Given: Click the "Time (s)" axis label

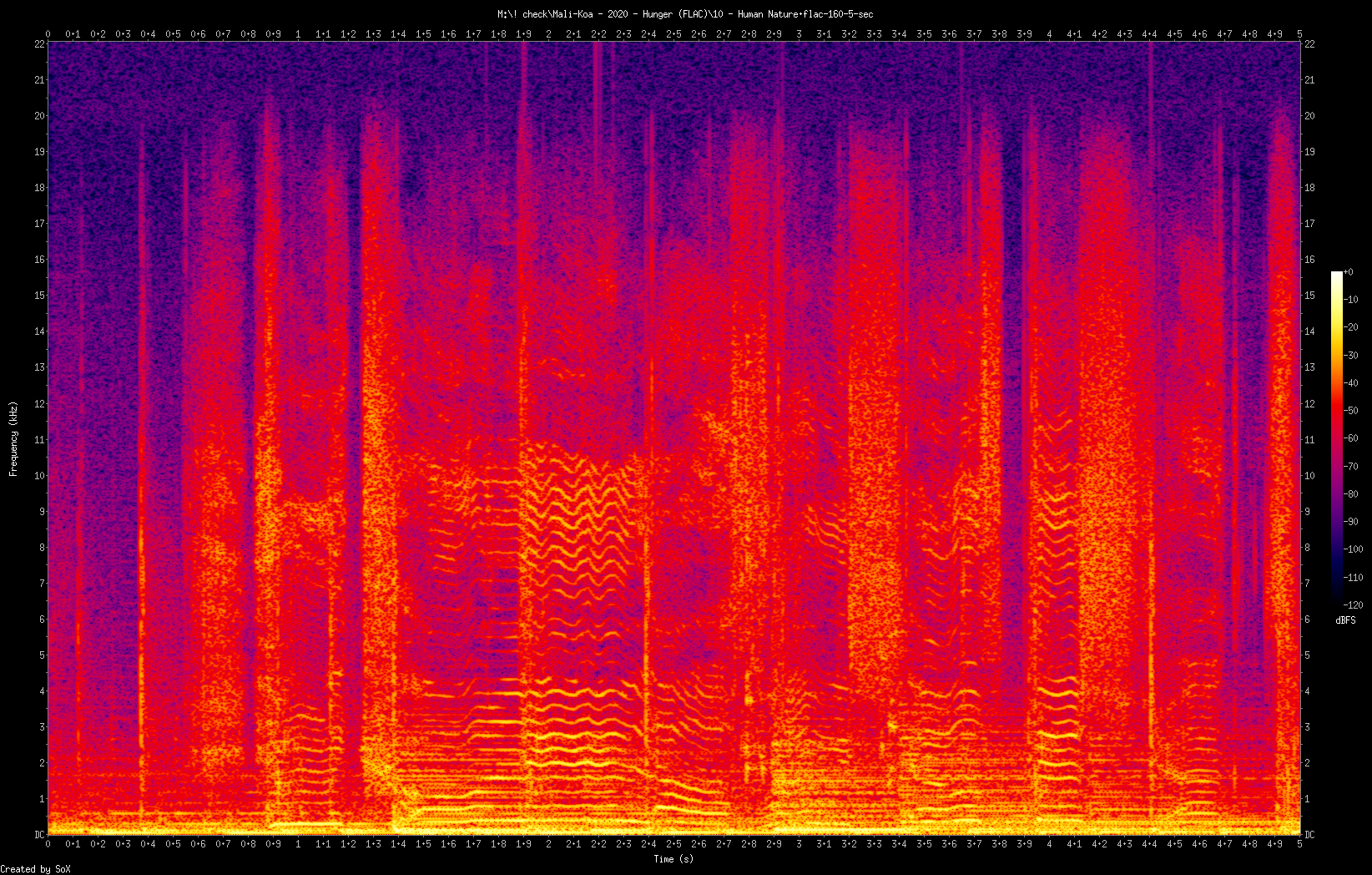Looking at the screenshot, I should (673, 858).
